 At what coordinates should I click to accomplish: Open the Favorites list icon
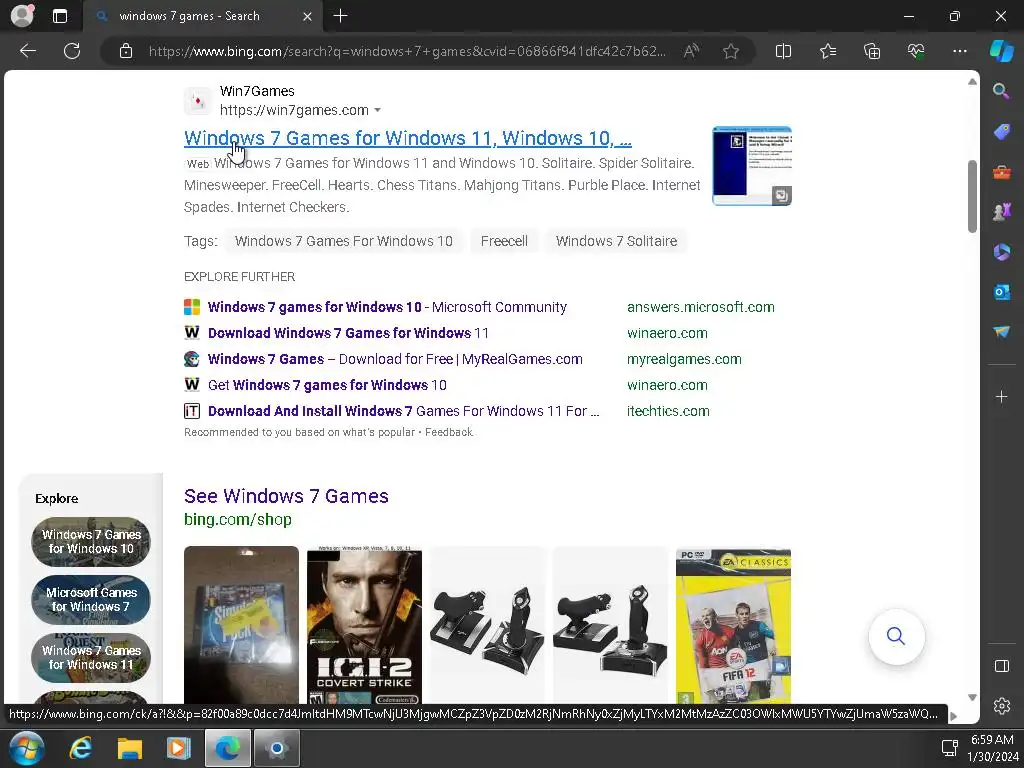pyautogui.click(x=827, y=51)
